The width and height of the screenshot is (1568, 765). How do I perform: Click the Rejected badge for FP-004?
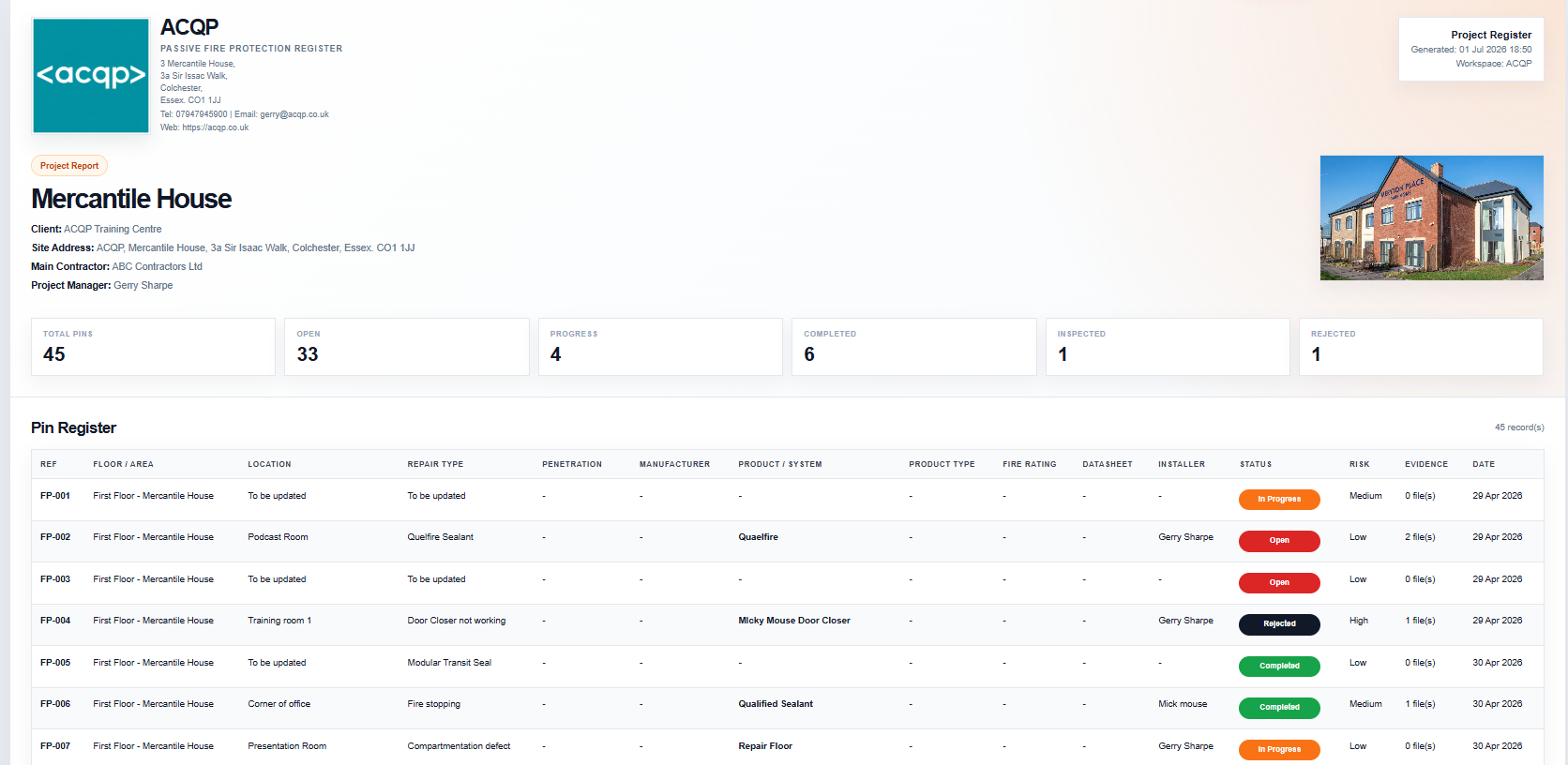point(1279,624)
